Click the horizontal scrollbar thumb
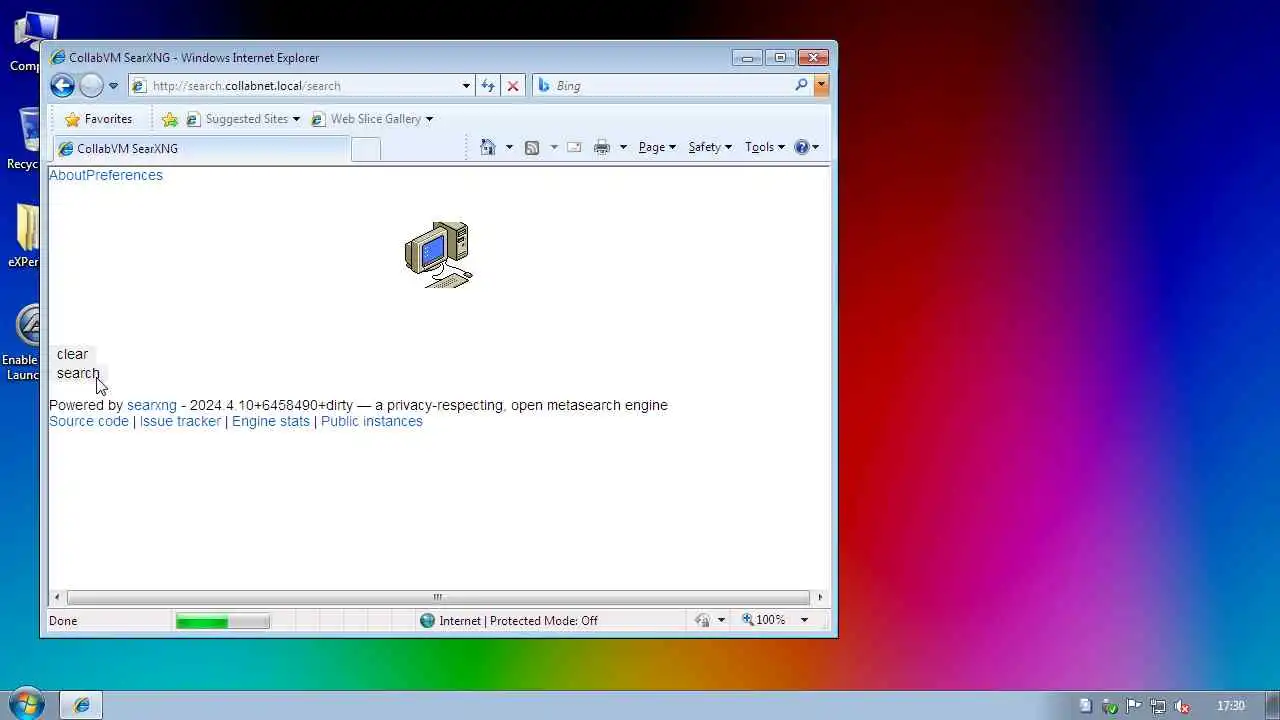Viewport: 1280px width, 720px height. click(437, 597)
